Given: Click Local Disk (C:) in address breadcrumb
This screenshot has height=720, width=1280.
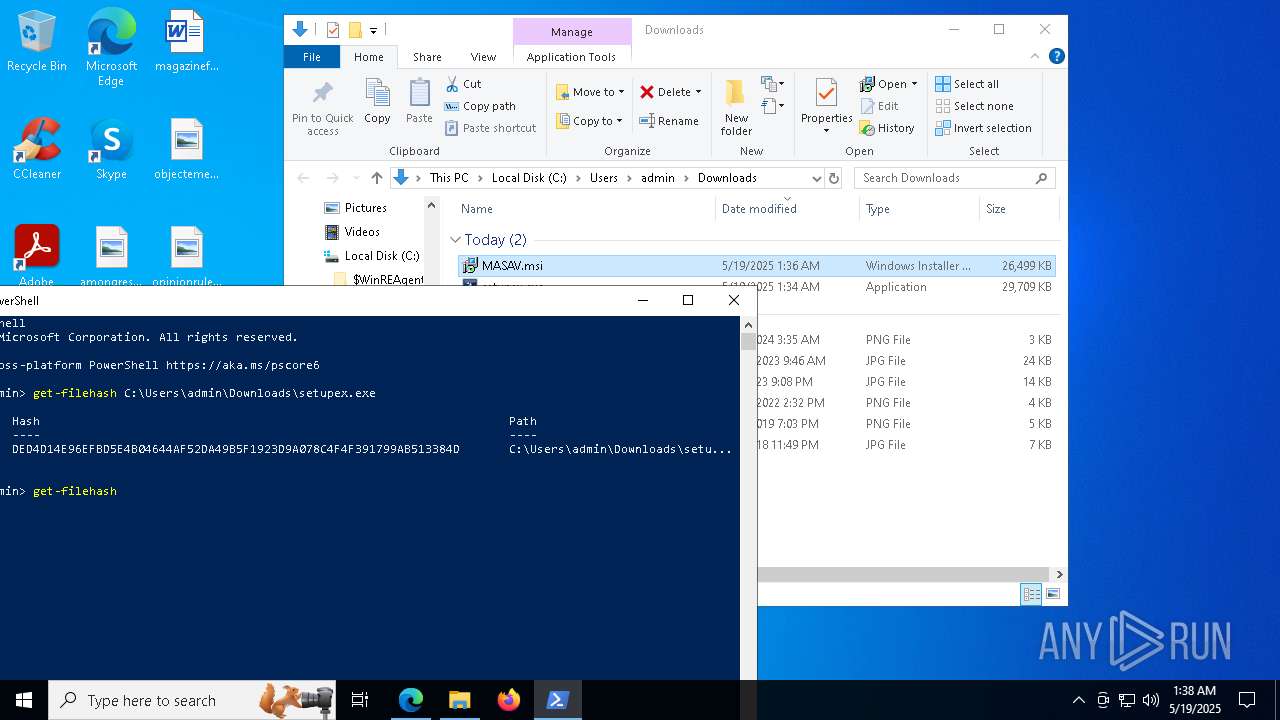Looking at the screenshot, I should [529, 178].
